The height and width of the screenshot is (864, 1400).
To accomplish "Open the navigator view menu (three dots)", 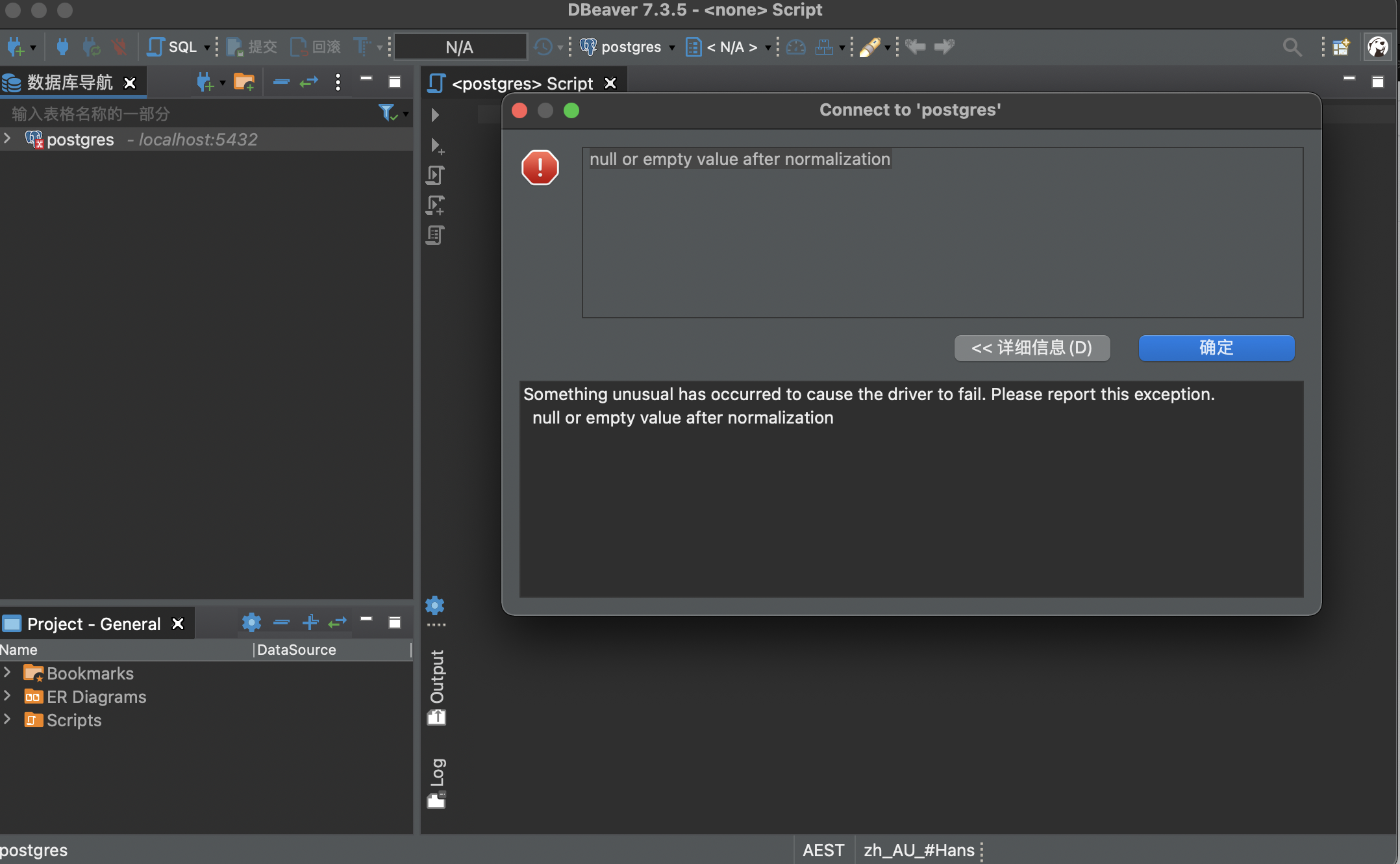I will (338, 82).
